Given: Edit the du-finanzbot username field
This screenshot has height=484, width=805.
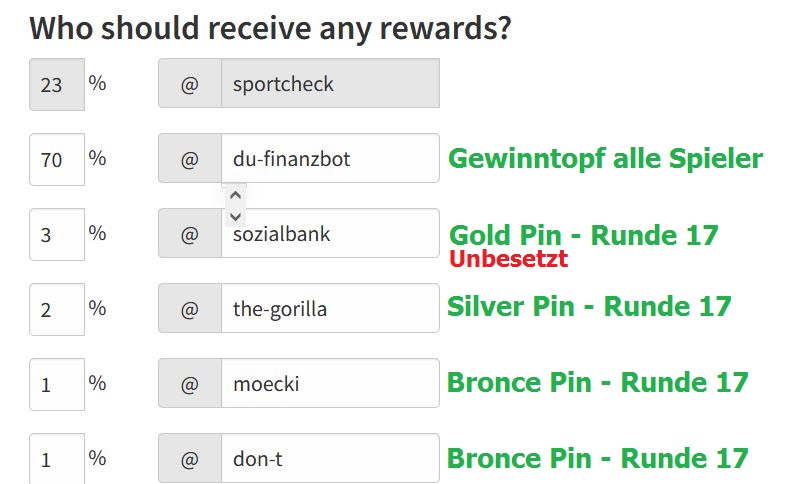Looking at the screenshot, I should point(331,158).
